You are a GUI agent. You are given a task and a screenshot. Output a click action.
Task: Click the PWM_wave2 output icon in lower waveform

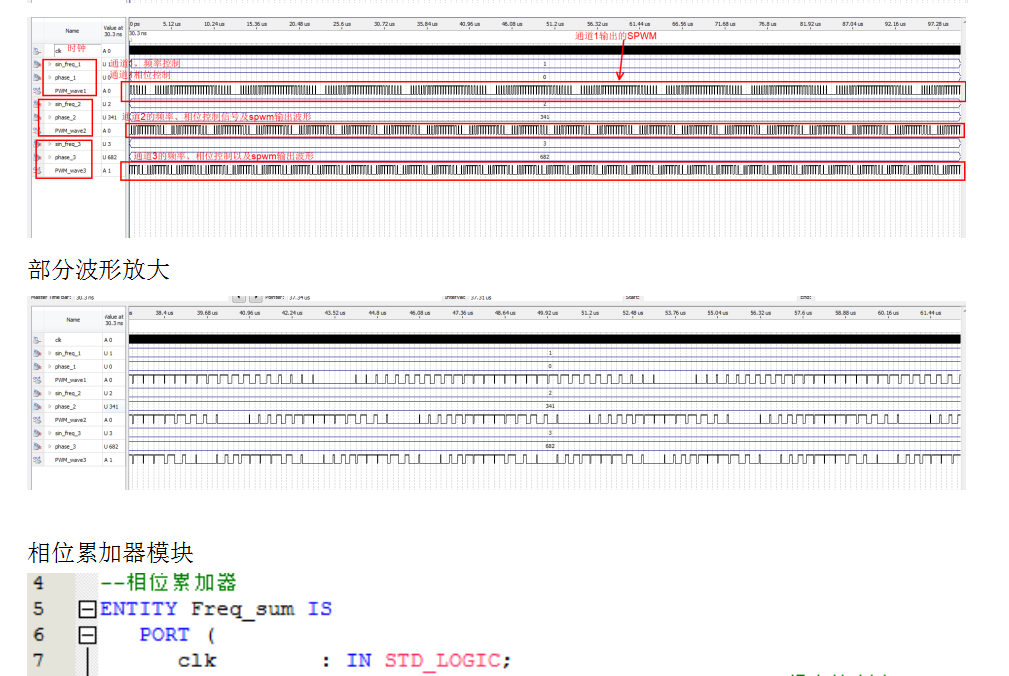pyautogui.click(x=37, y=420)
